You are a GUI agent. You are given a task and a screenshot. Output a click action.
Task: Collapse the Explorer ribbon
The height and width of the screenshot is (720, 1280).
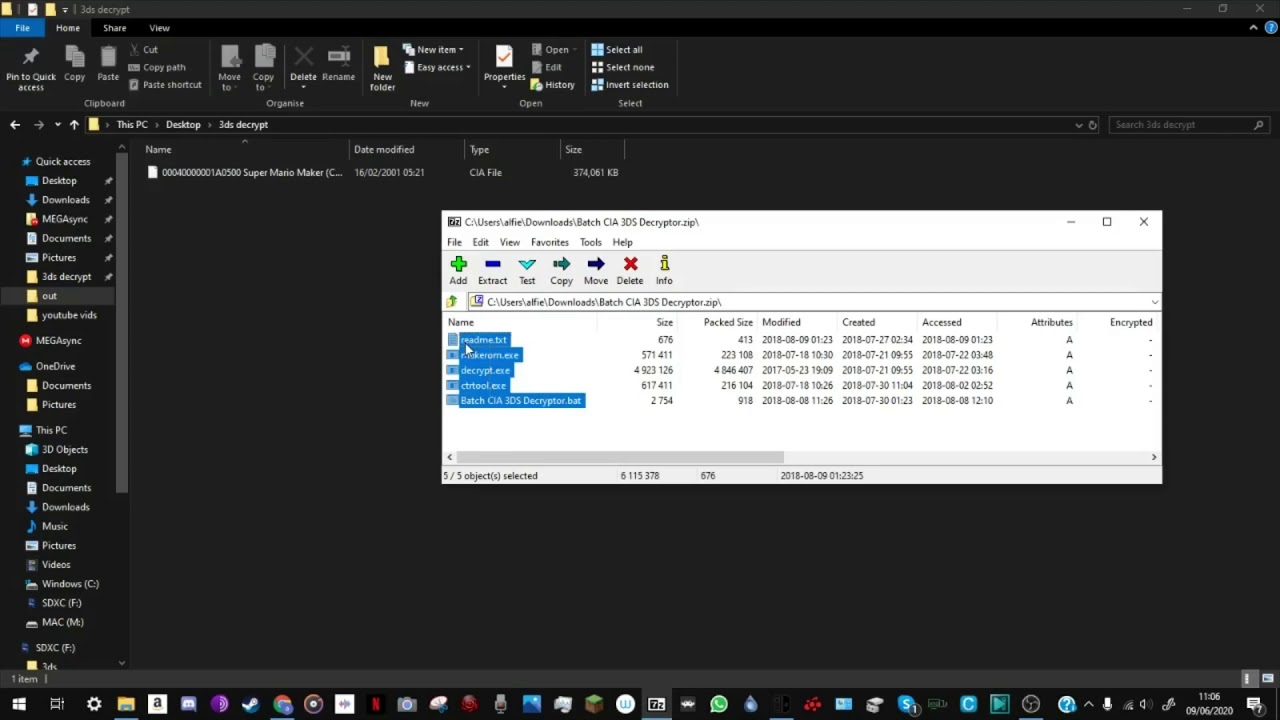pyautogui.click(x=1254, y=28)
